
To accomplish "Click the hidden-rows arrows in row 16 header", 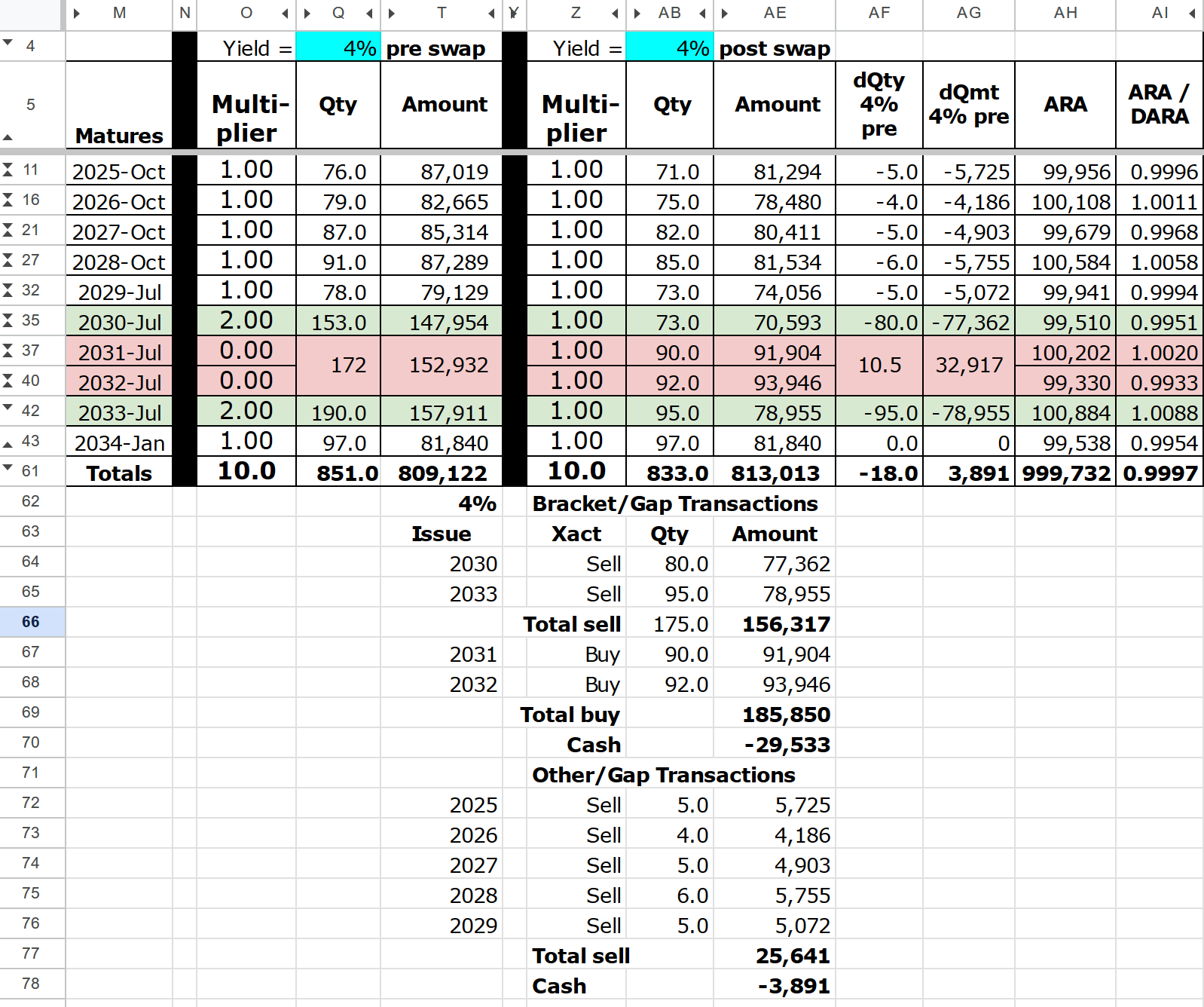I will tap(8, 200).
